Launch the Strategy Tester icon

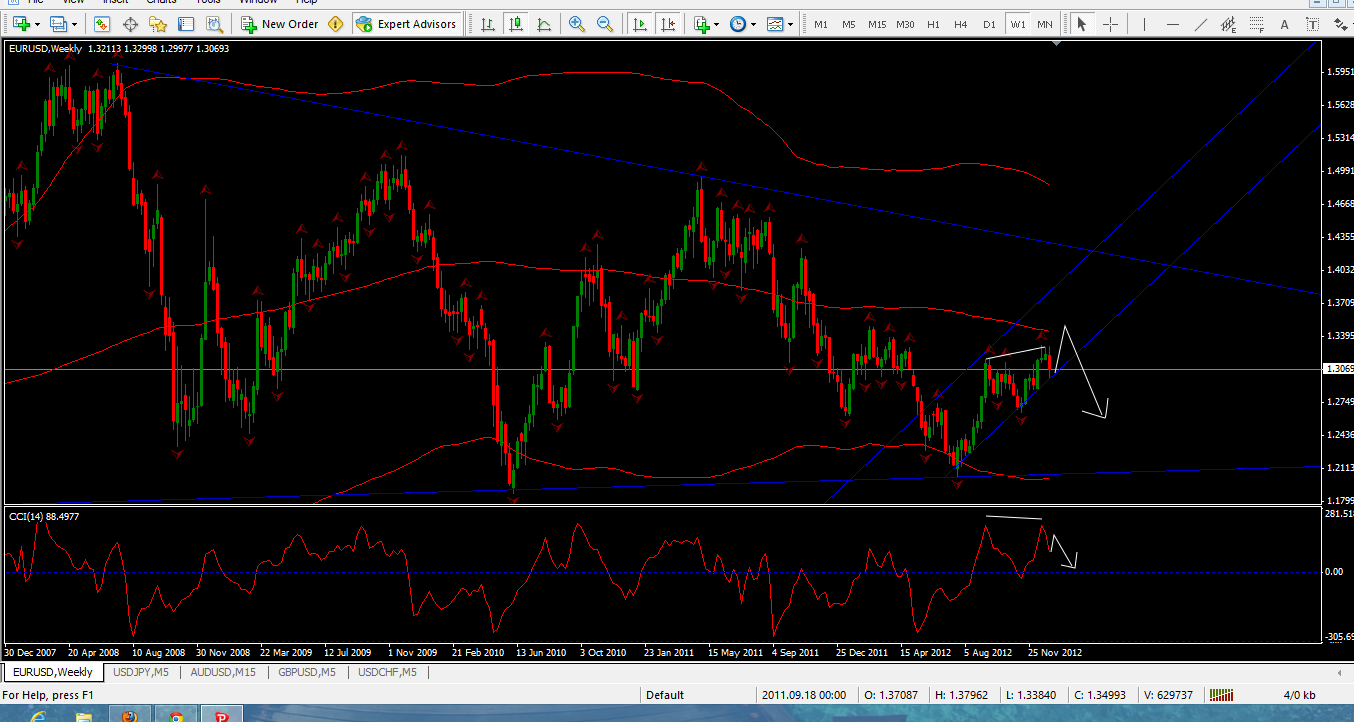point(214,24)
